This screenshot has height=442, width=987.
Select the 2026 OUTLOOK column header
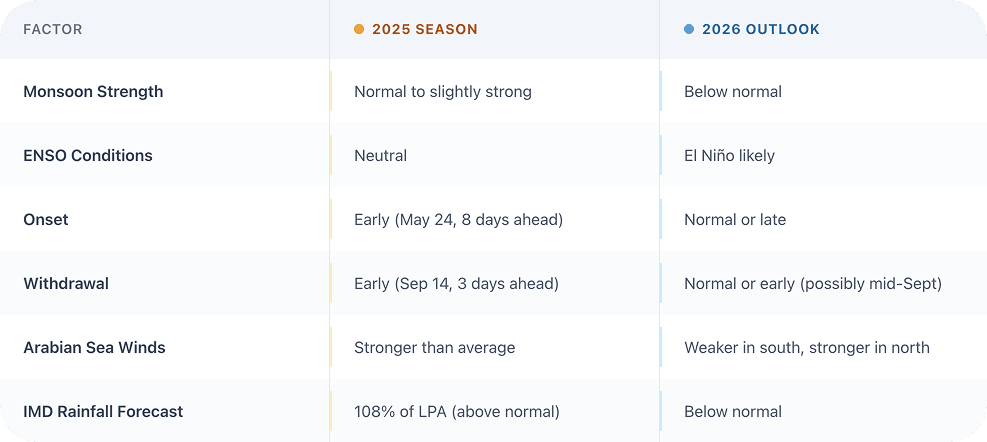tap(760, 30)
